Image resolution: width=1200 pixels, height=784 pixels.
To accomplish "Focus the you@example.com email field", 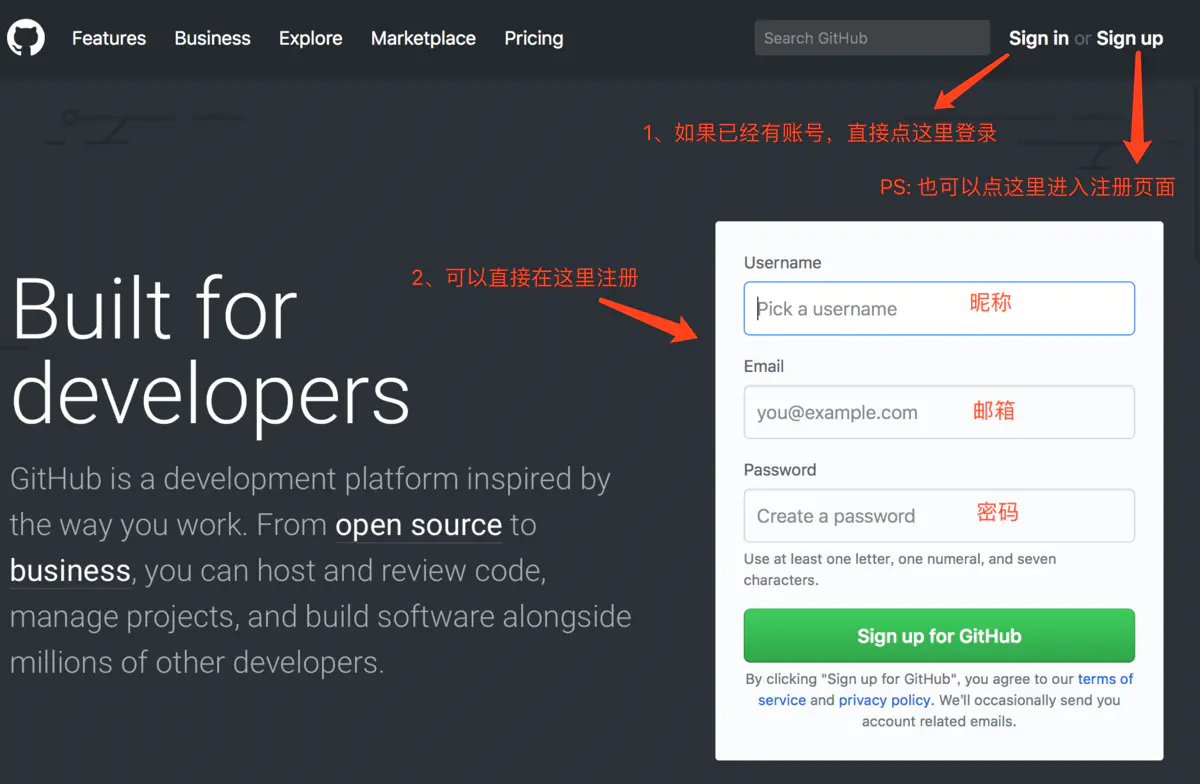I will [939, 412].
